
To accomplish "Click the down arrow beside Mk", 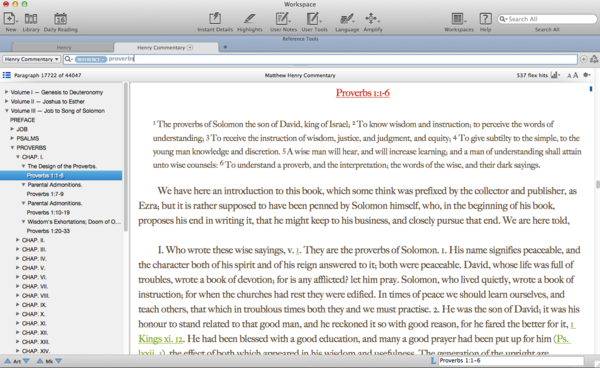I will point(59,361).
